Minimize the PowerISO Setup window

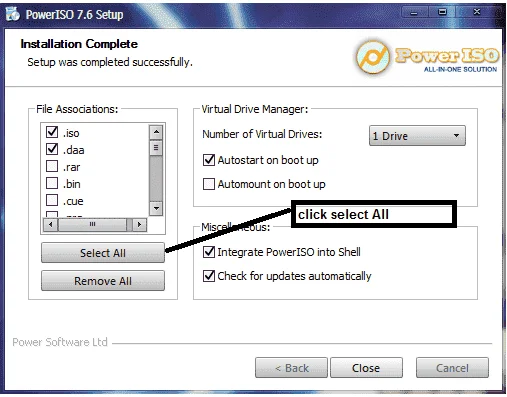click(414, 13)
